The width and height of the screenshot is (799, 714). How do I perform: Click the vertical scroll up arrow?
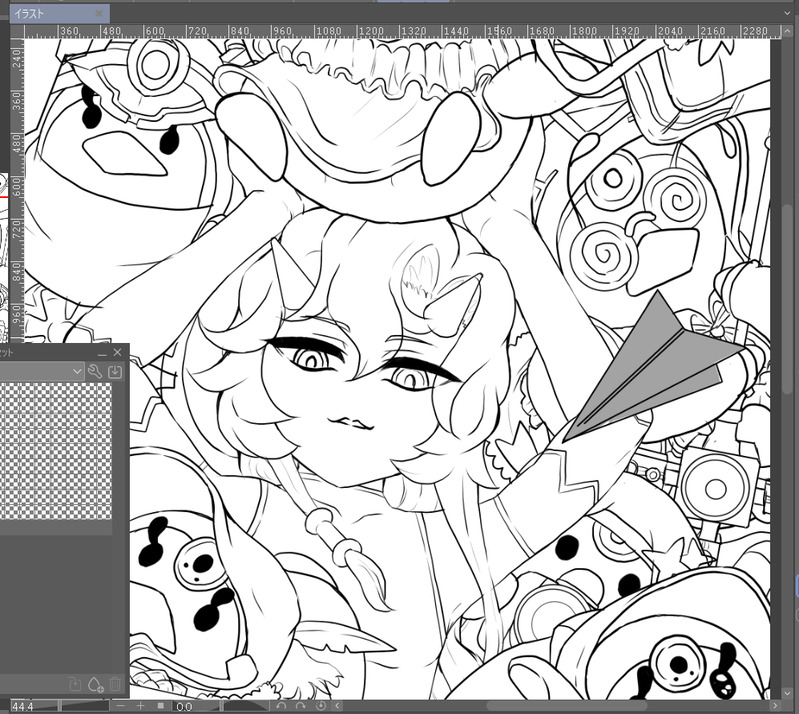787,32
